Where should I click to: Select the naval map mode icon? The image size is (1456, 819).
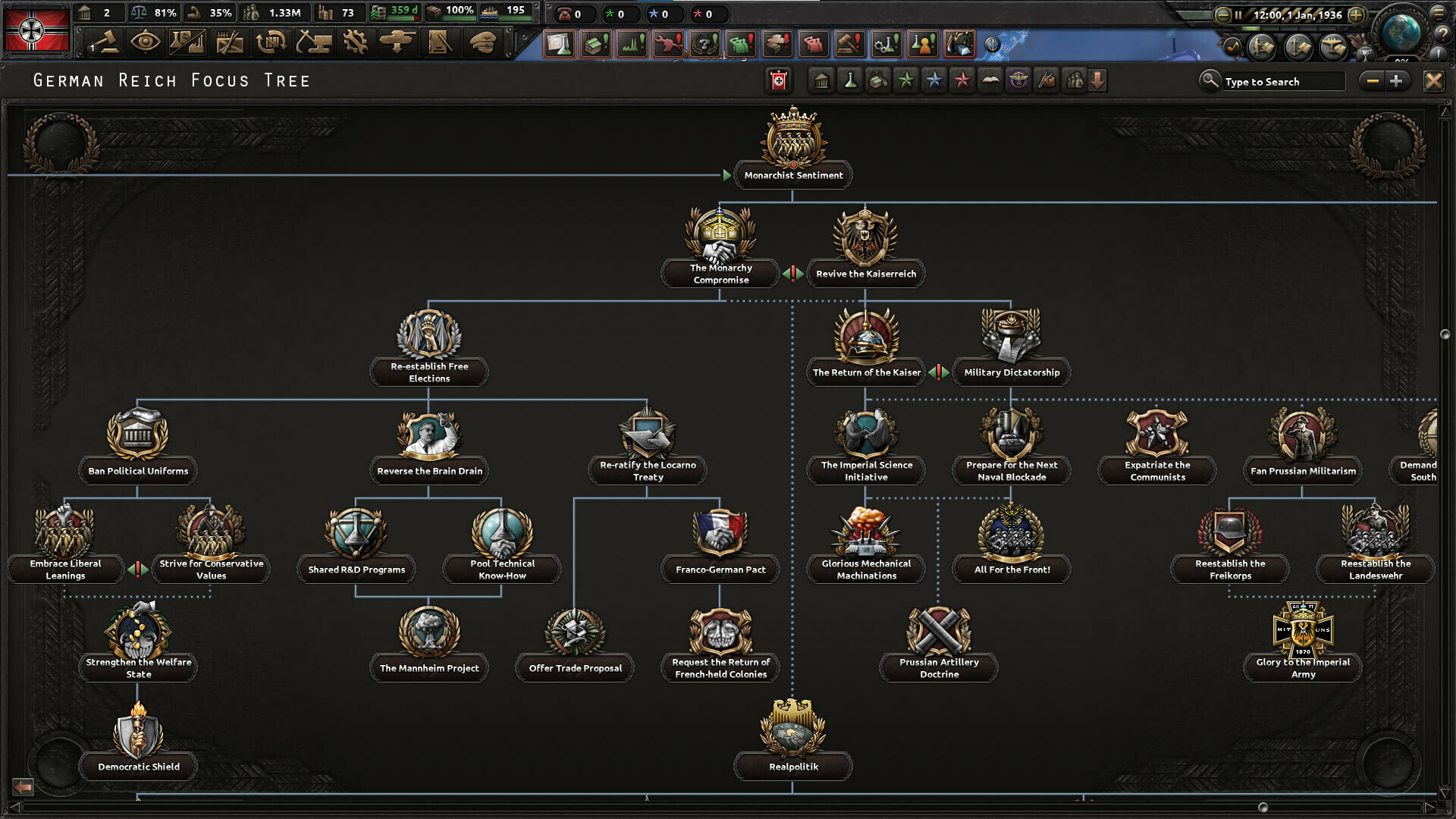1298,48
